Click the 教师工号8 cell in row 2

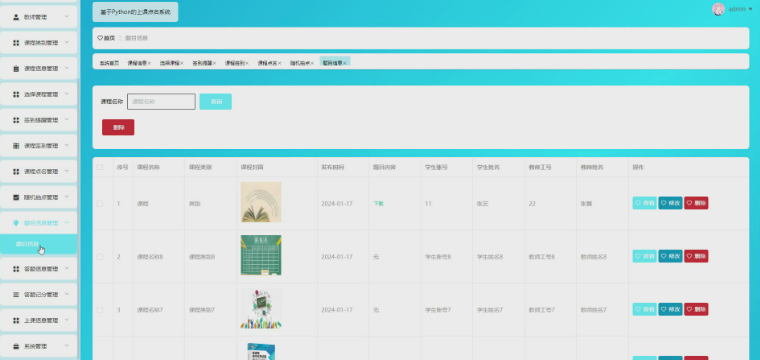point(542,257)
